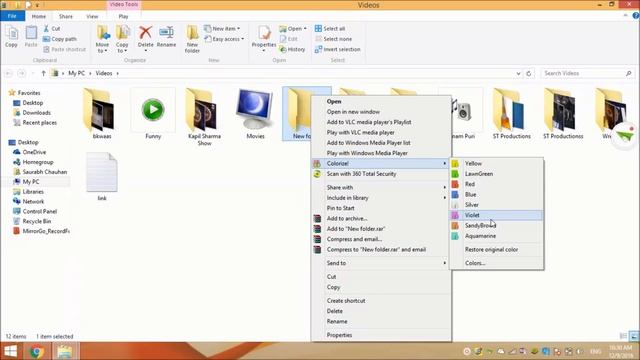
Task: Open the Easy access dropdown
Action: tap(224, 39)
